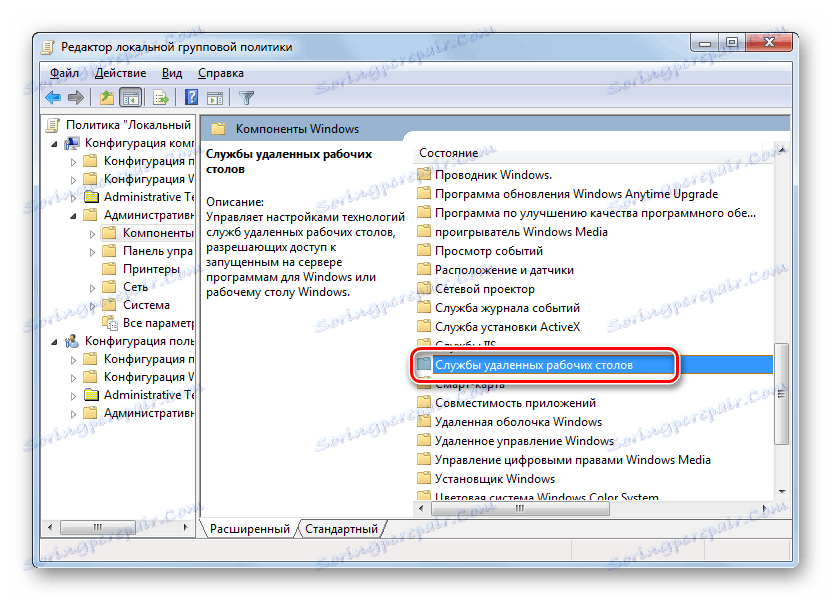Click the Конфигурация компьютера computer icon
Screen dimensions: 832x601
(x=72, y=143)
